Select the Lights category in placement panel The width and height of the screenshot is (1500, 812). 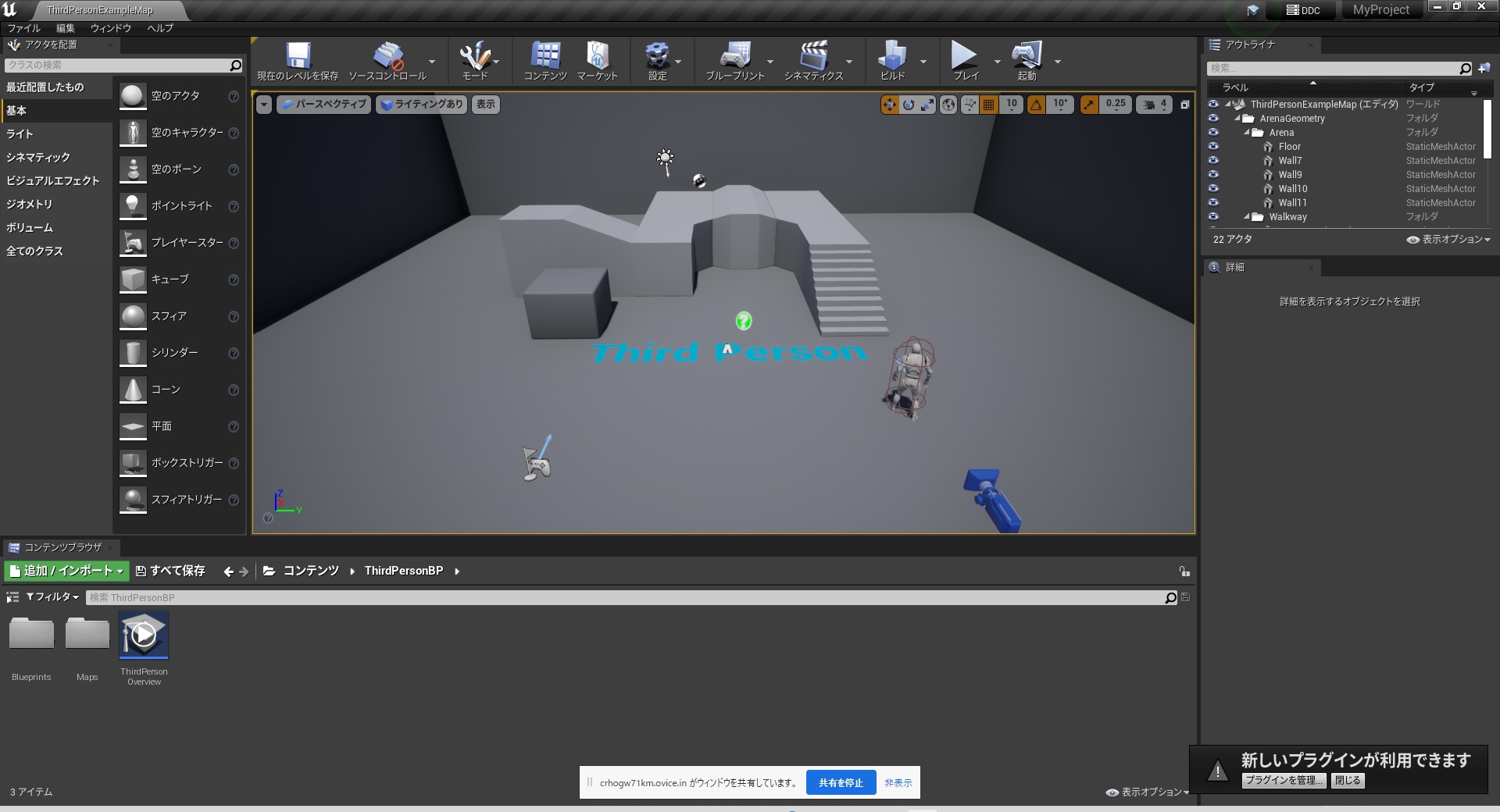pos(20,134)
